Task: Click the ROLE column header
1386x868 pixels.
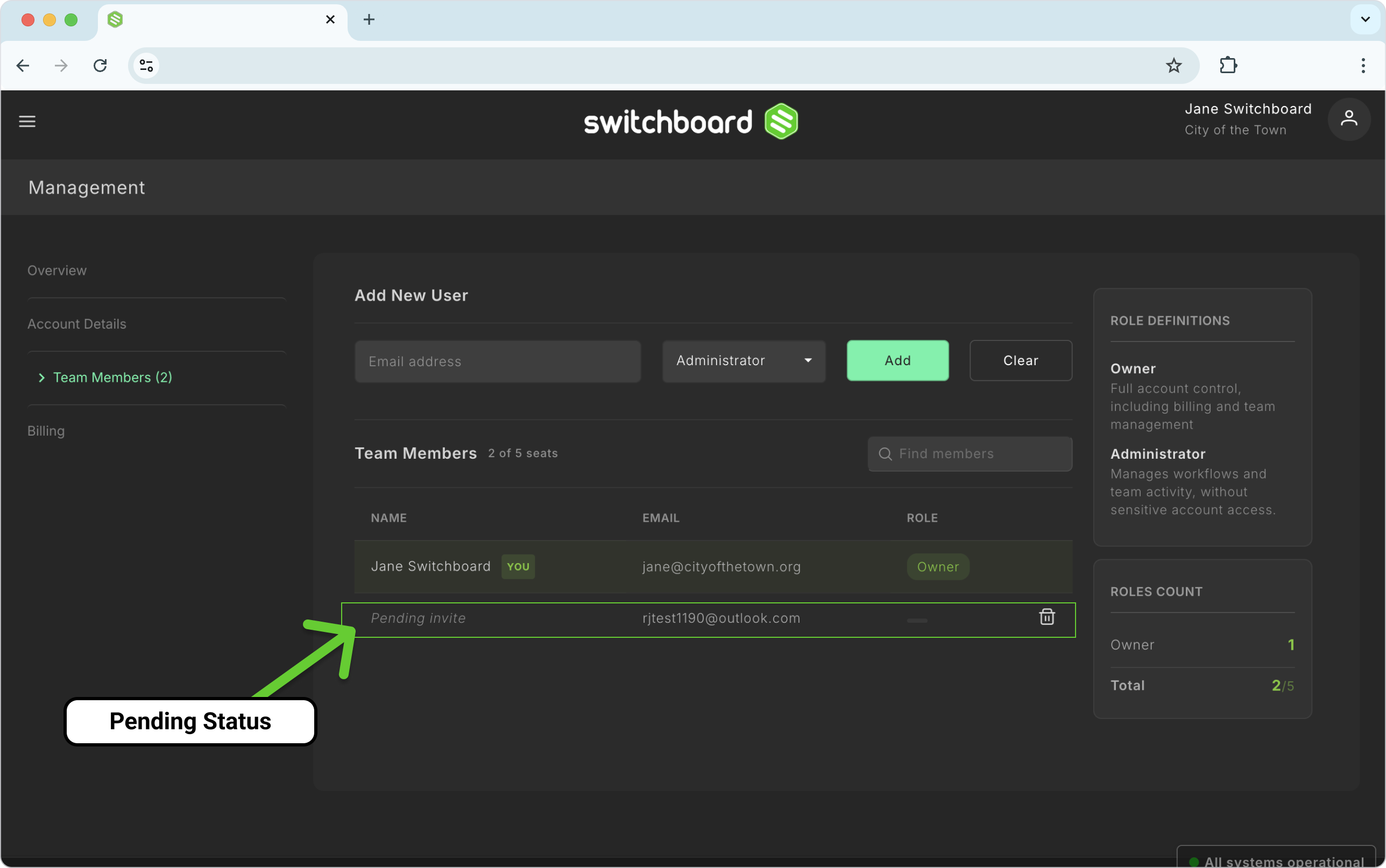Action: click(x=922, y=518)
